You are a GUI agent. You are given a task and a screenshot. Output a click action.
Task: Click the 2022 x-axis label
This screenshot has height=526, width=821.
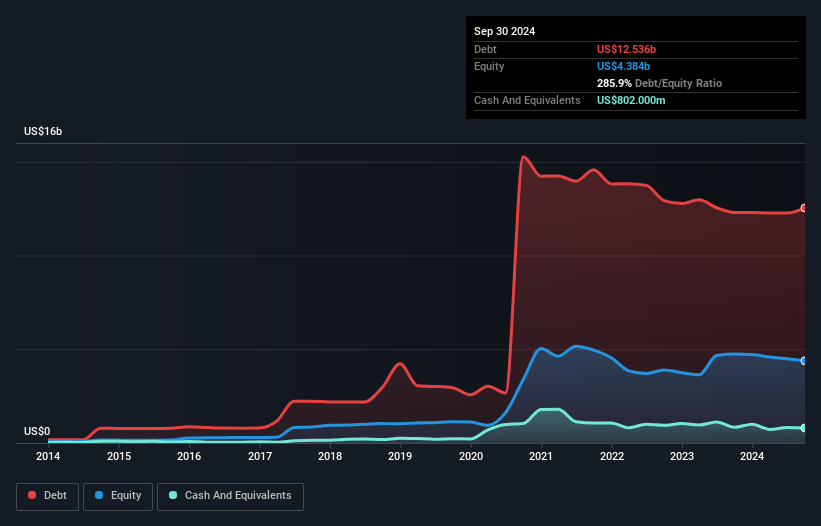click(x=612, y=456)
